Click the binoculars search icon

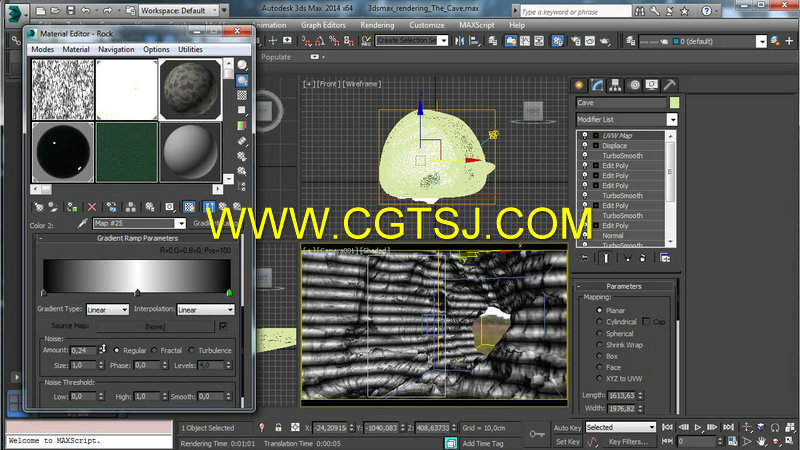640,11
